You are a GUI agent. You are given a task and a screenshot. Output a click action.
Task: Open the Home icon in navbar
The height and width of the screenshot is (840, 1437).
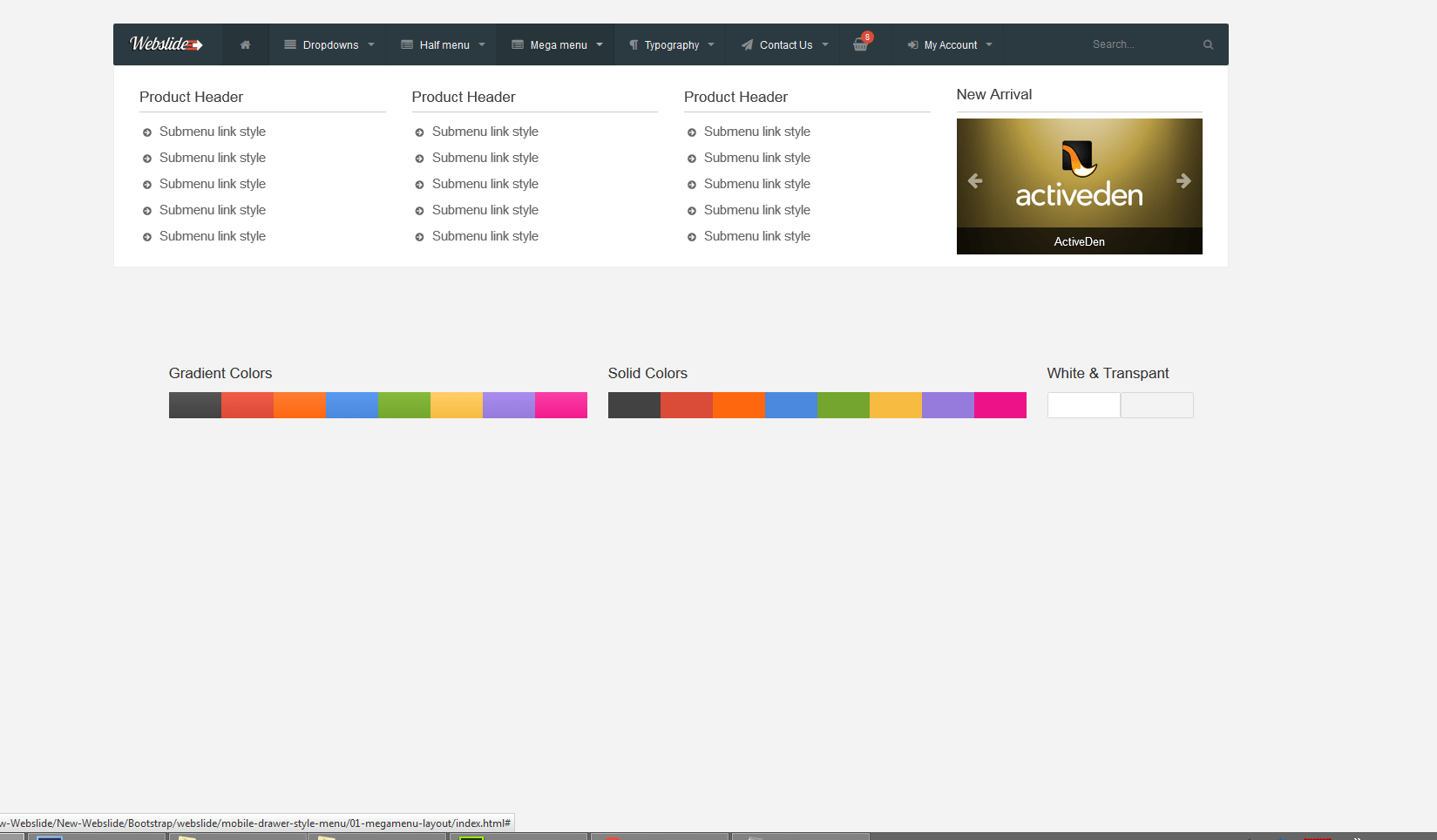(246, 44)
